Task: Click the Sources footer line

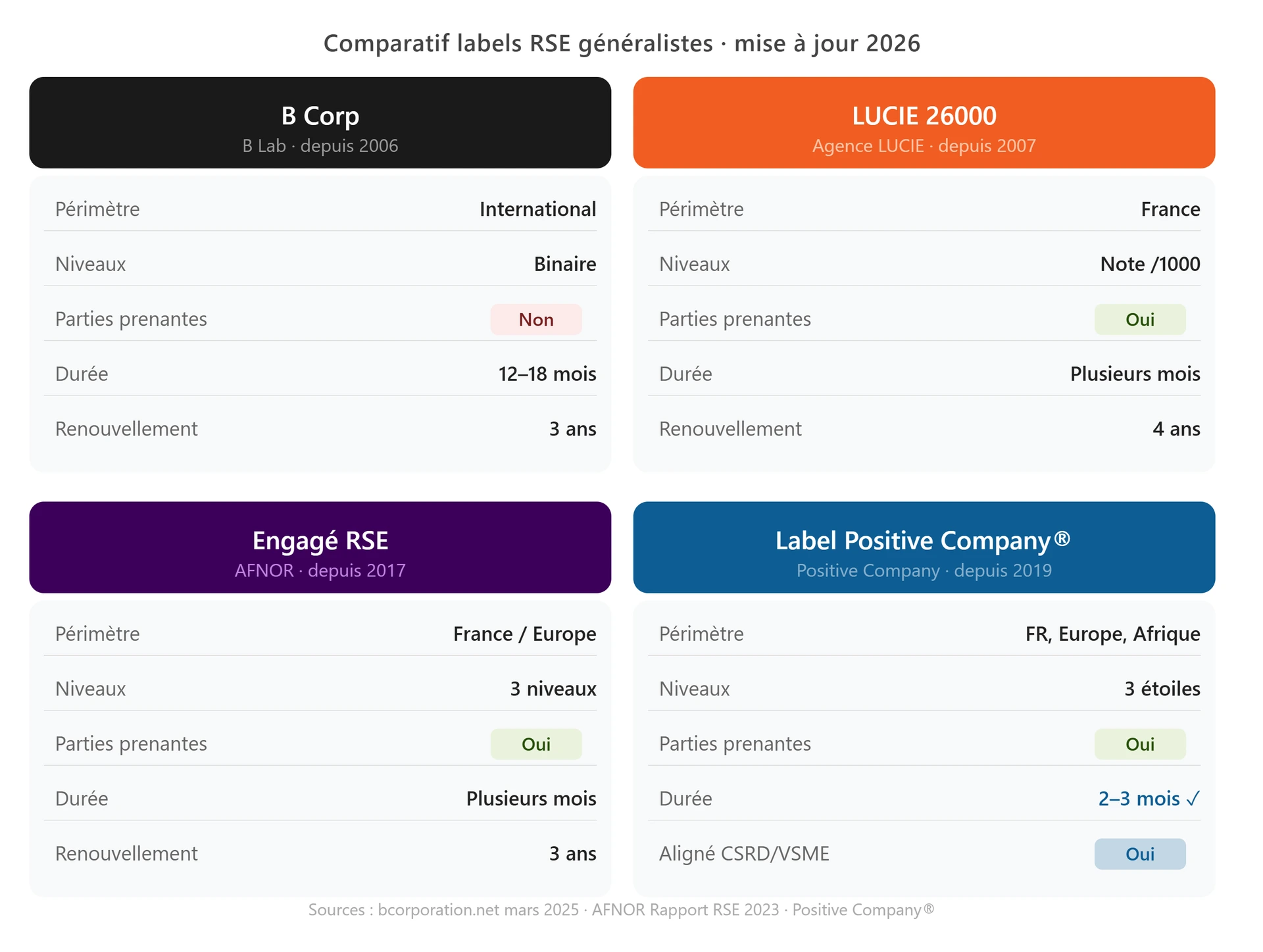Action: [x=622, y=910]
